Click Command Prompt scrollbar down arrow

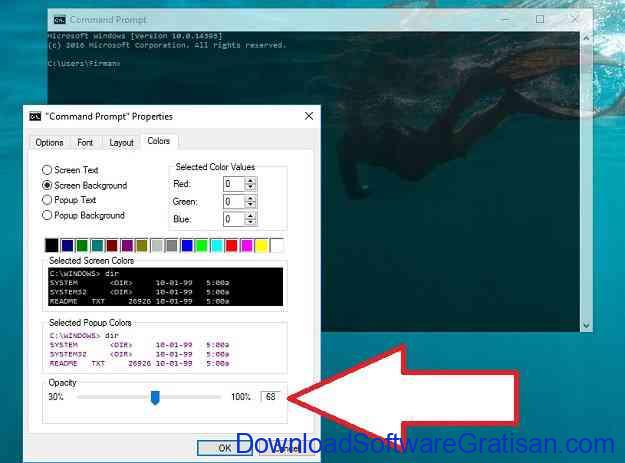586,326
